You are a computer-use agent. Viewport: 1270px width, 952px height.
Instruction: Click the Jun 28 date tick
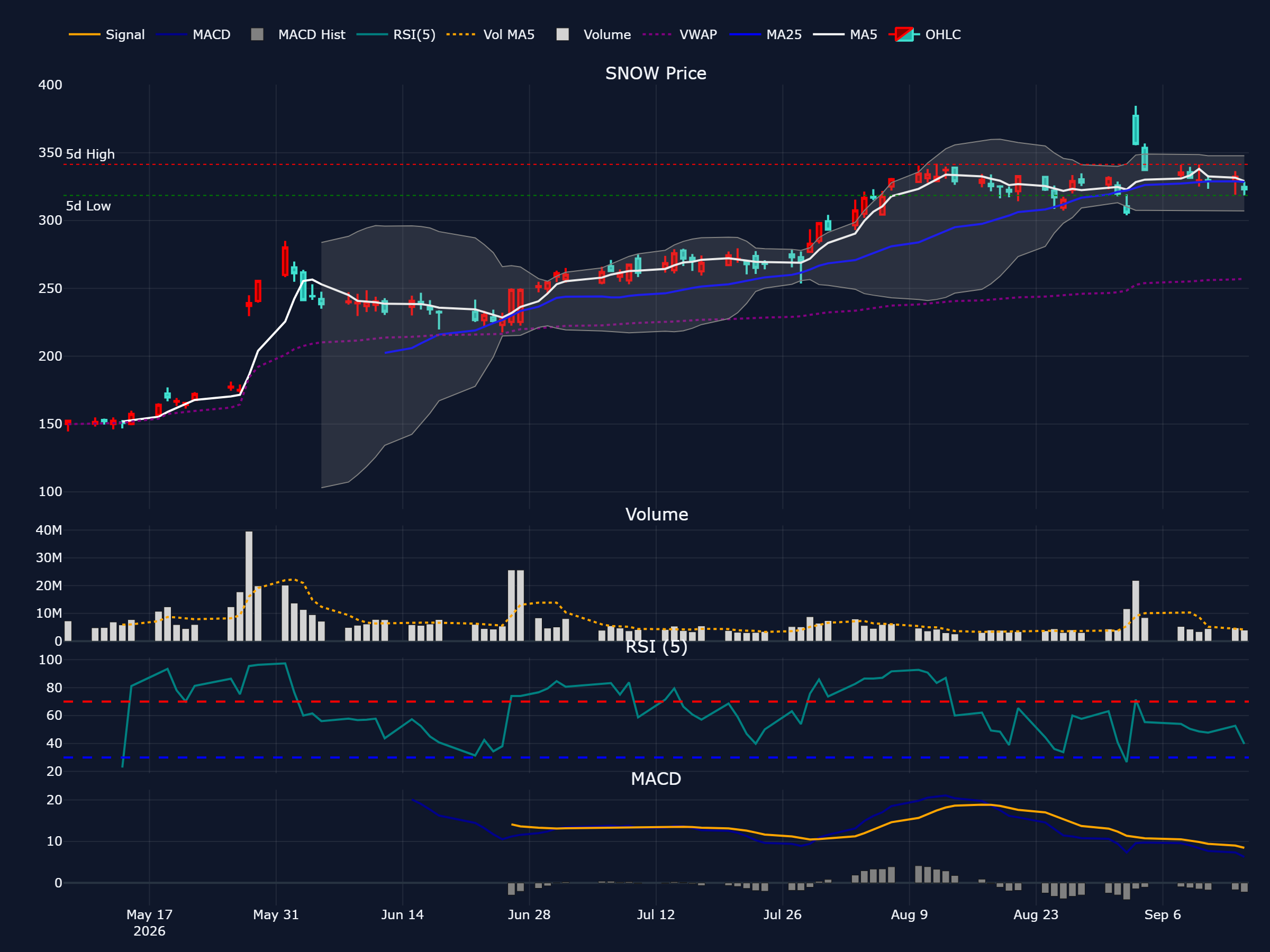529,914
